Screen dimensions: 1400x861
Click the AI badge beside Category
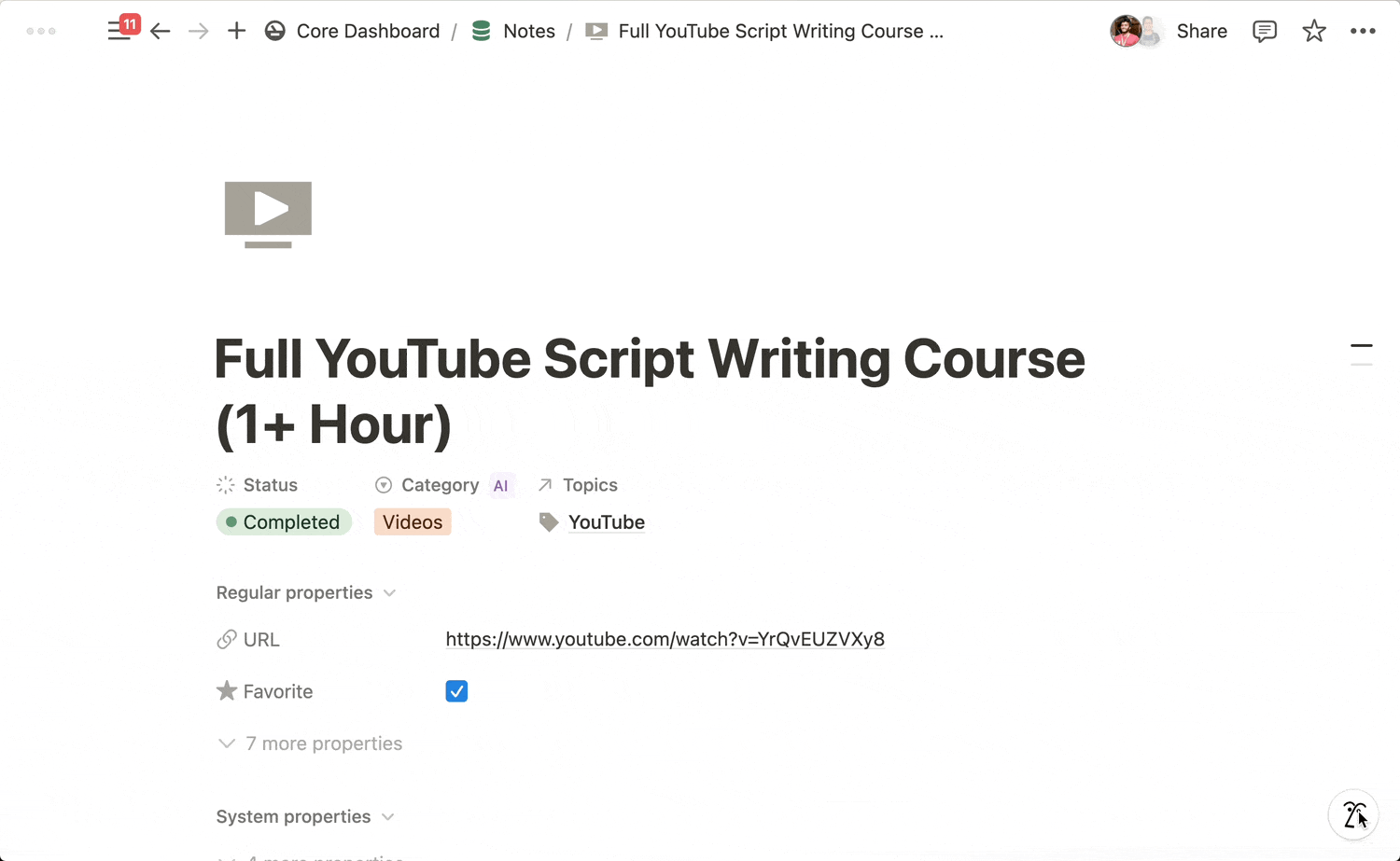click(501, 485)
